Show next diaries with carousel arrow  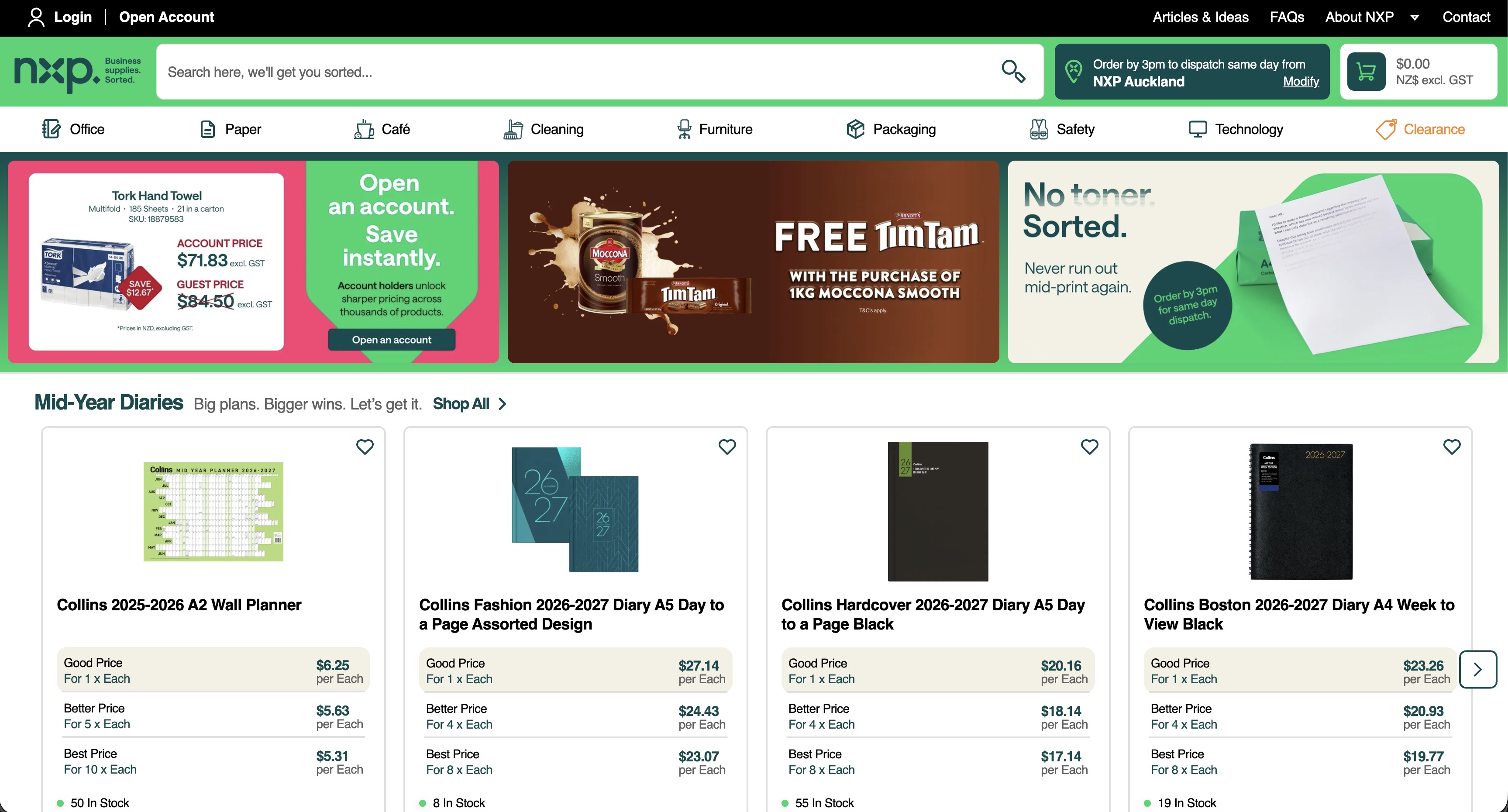click(x=1477, y=669)
